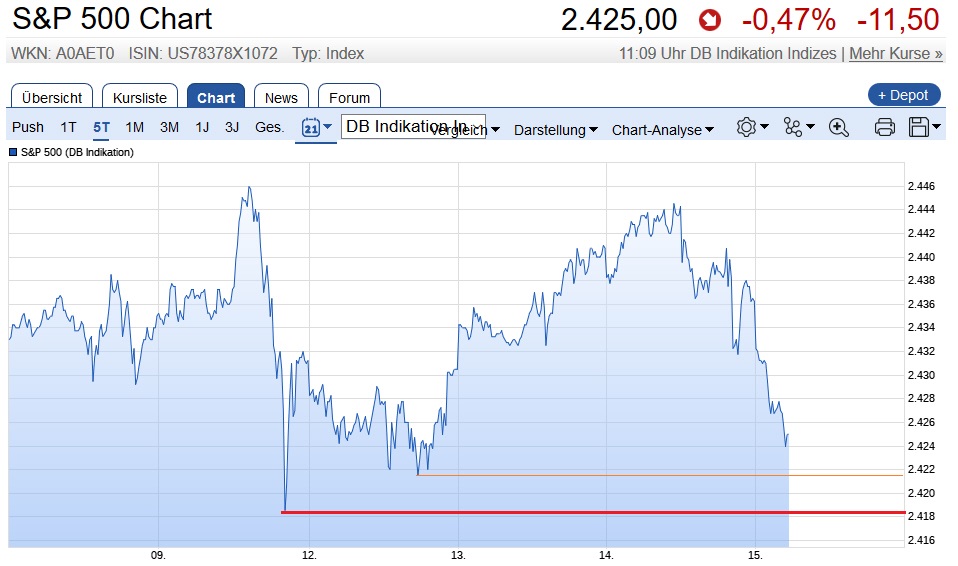This screenshot has height=566, width=958.
Task: Click the 2.446 price axis label
Action: (x=921, y=186)
